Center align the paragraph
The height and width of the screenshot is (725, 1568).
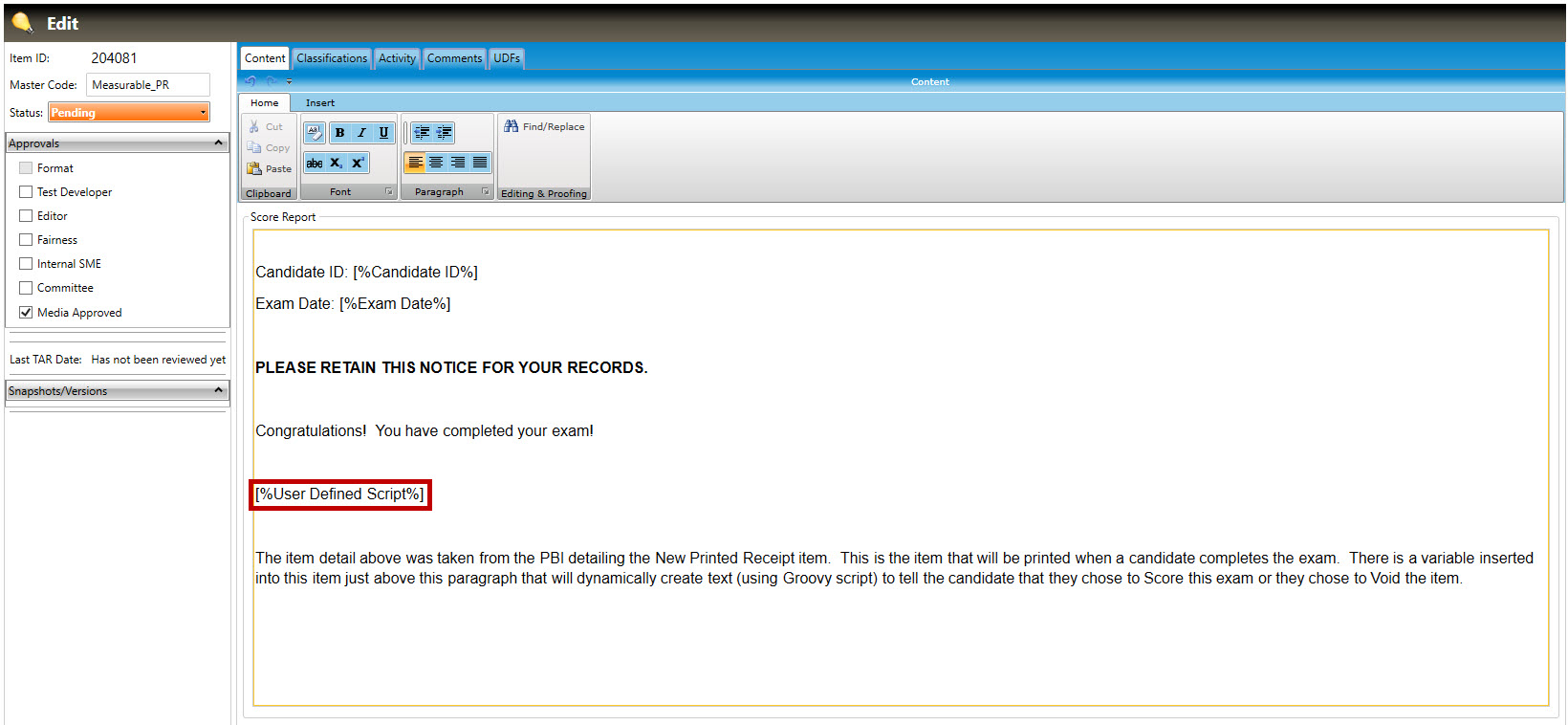[x=436, y=163]
